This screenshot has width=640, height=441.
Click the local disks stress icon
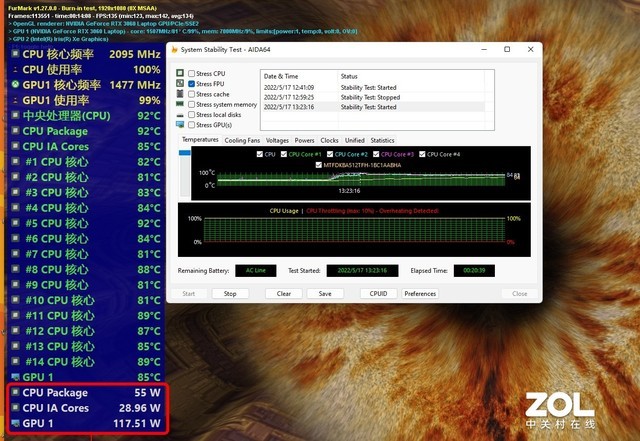point(180,115)
